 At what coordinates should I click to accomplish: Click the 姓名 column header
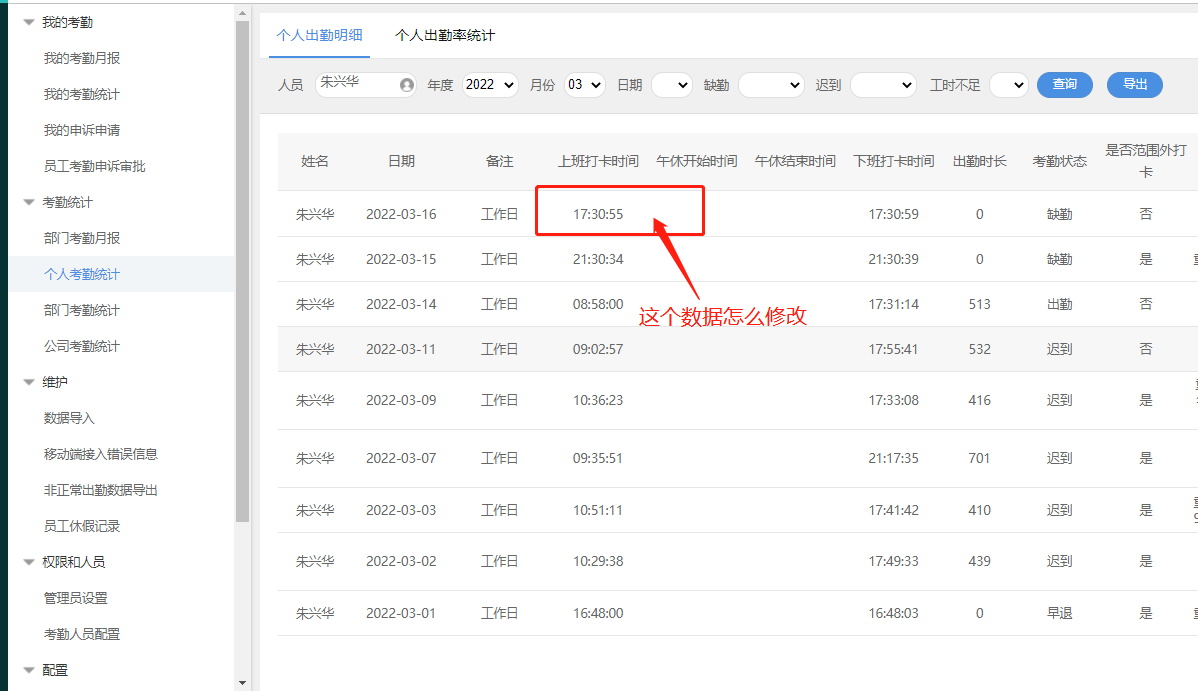pos(315,161)
